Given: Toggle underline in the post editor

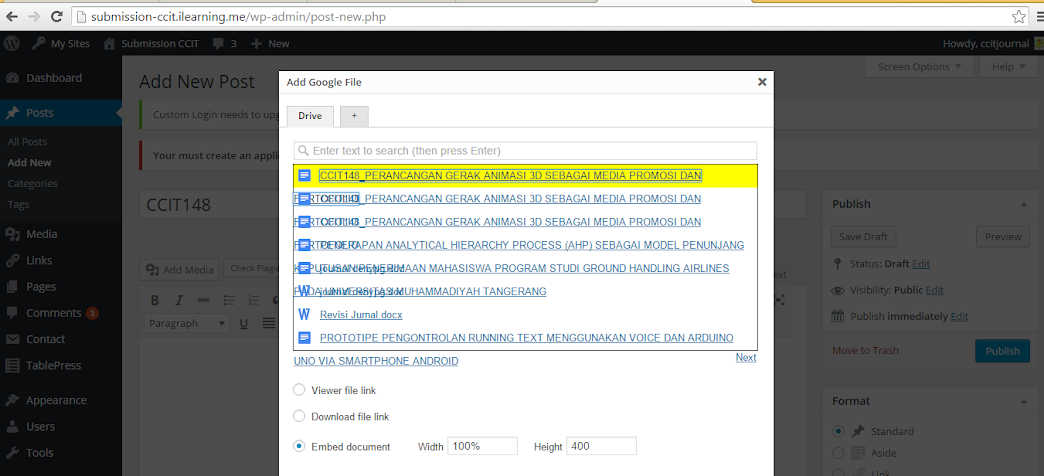Looking at the screenshot, I should tap(244, 324).
